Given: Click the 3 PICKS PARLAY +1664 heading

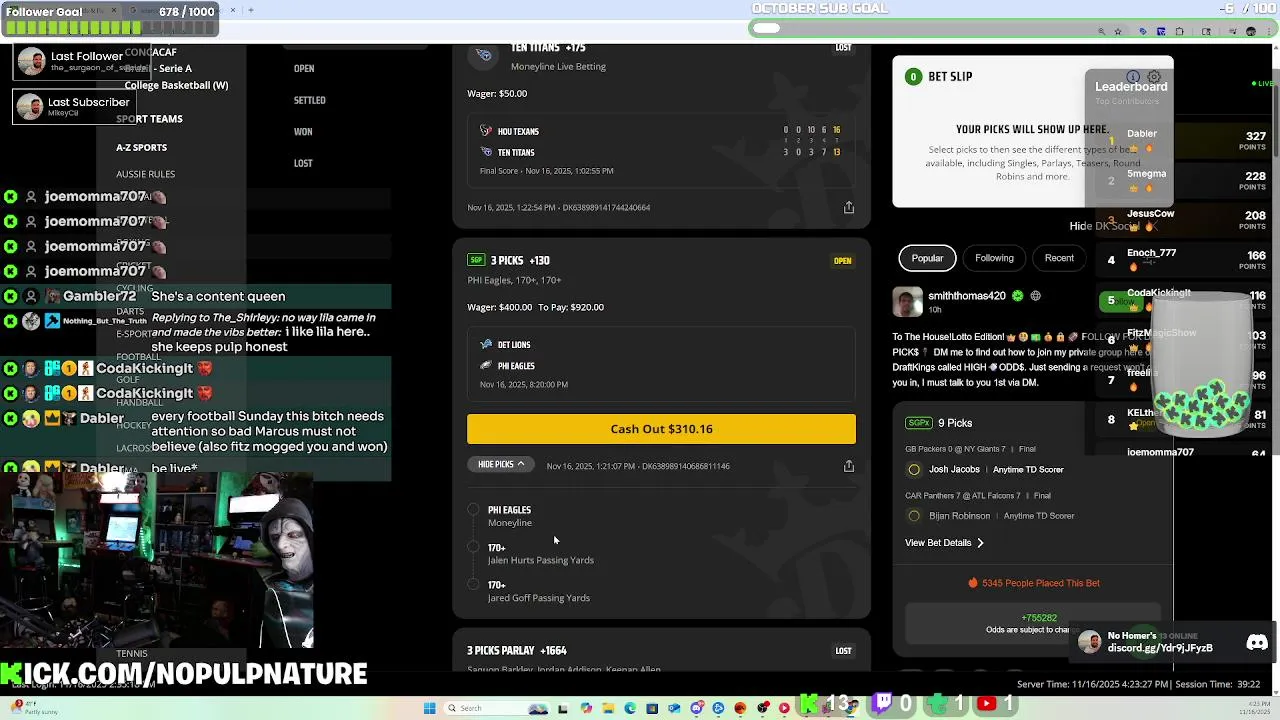Looking at the screenshot, I should click(517, 651).
